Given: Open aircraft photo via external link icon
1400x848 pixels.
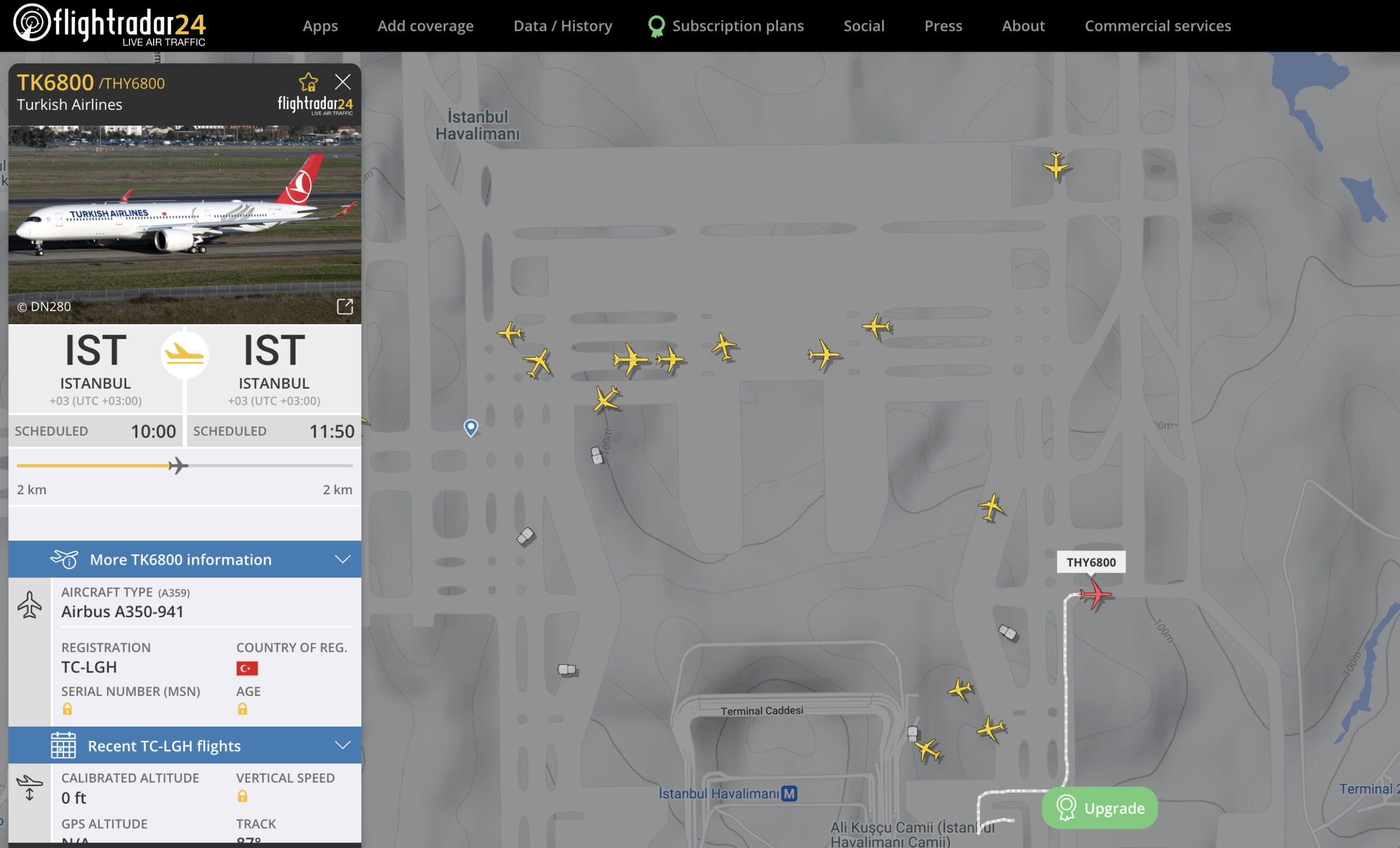Looking at the screenshot, I should click(x=345, y=307).
